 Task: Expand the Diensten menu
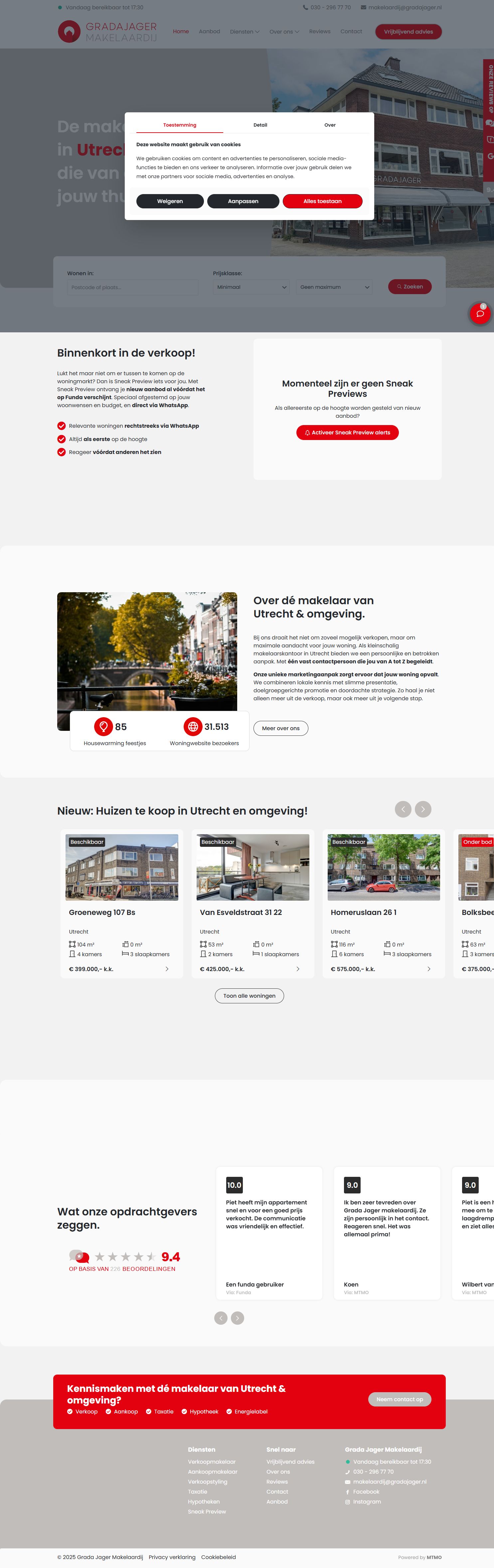(244, 32)
